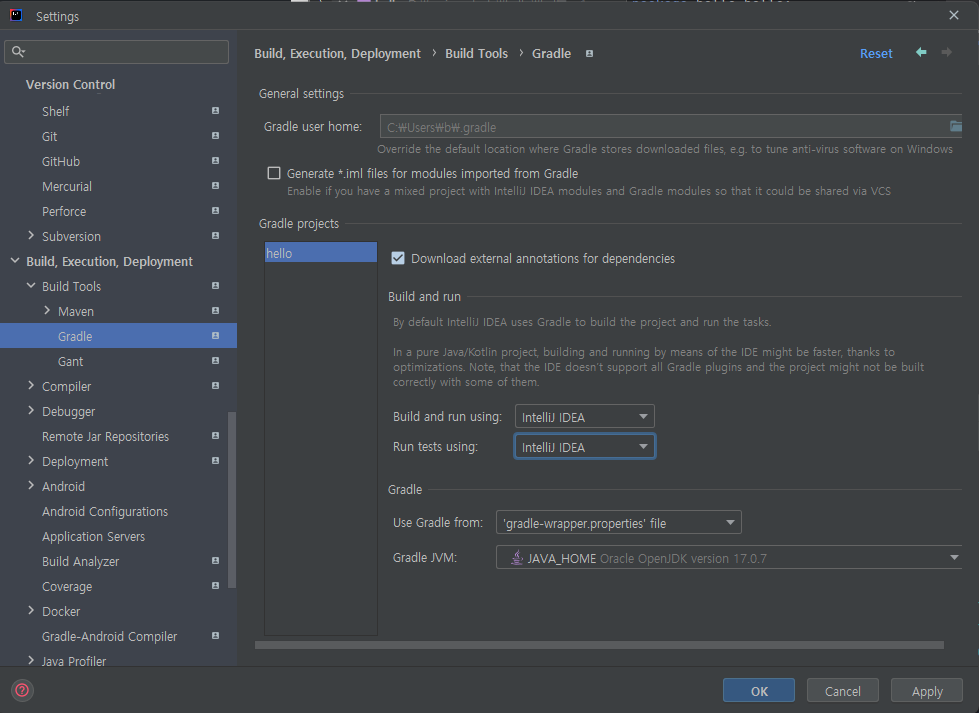Close the Settings dialog

pos(953,15)
